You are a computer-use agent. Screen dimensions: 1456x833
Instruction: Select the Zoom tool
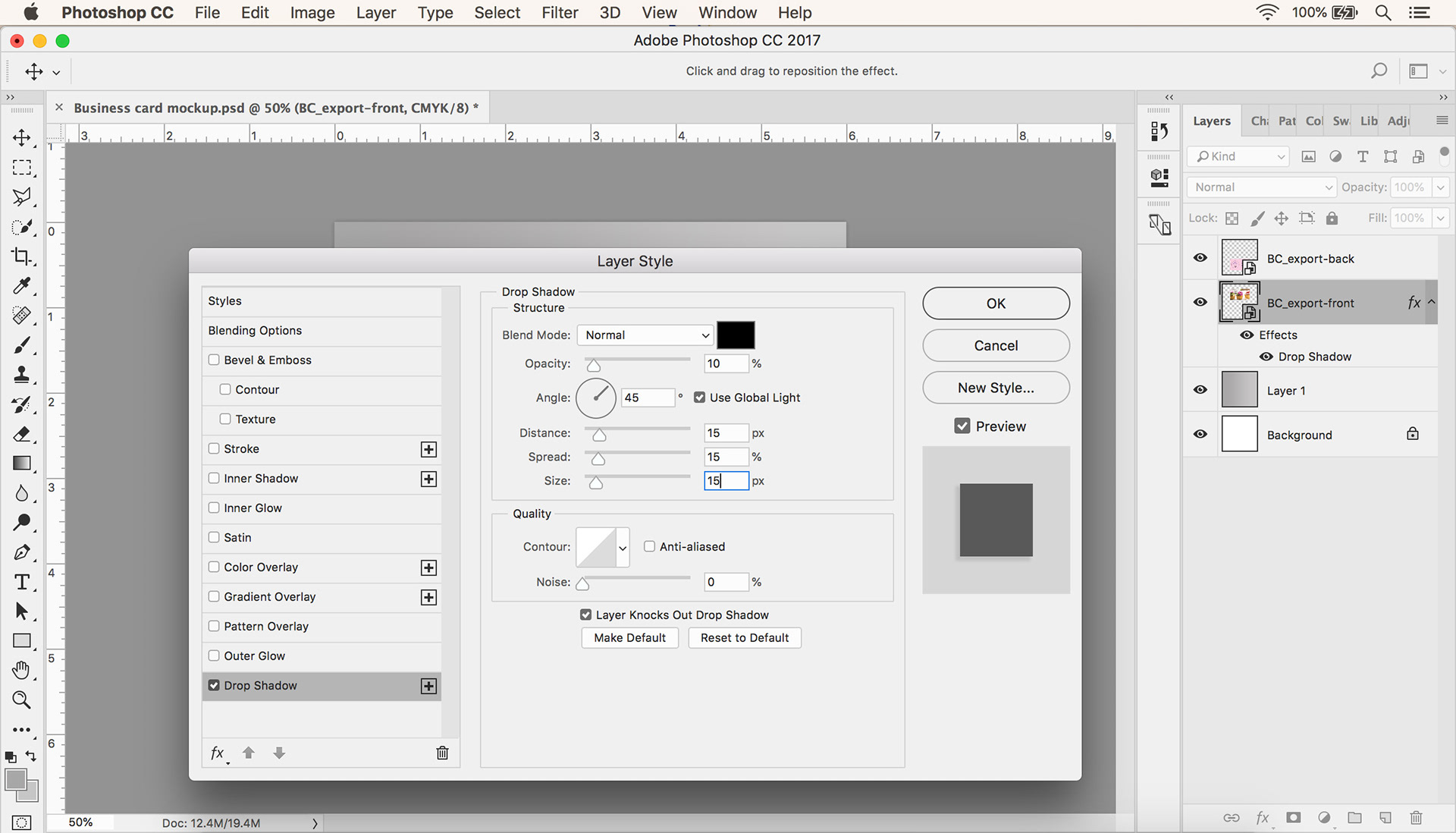[21, 699]
